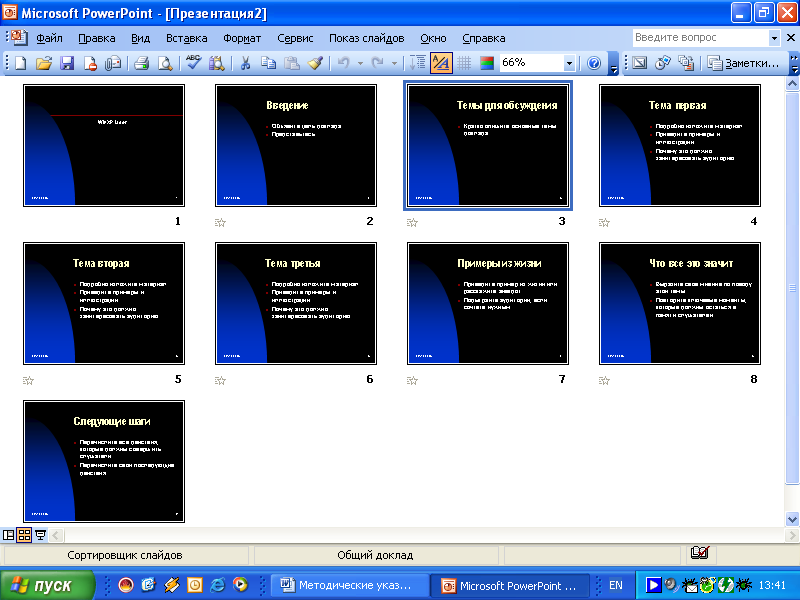Open PowerPoint Help question mark icon

point(594,63)
